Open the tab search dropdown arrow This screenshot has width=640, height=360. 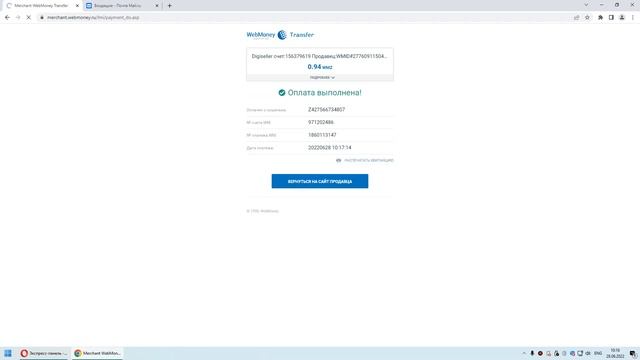pyautogui.click(x=586, y=5)
